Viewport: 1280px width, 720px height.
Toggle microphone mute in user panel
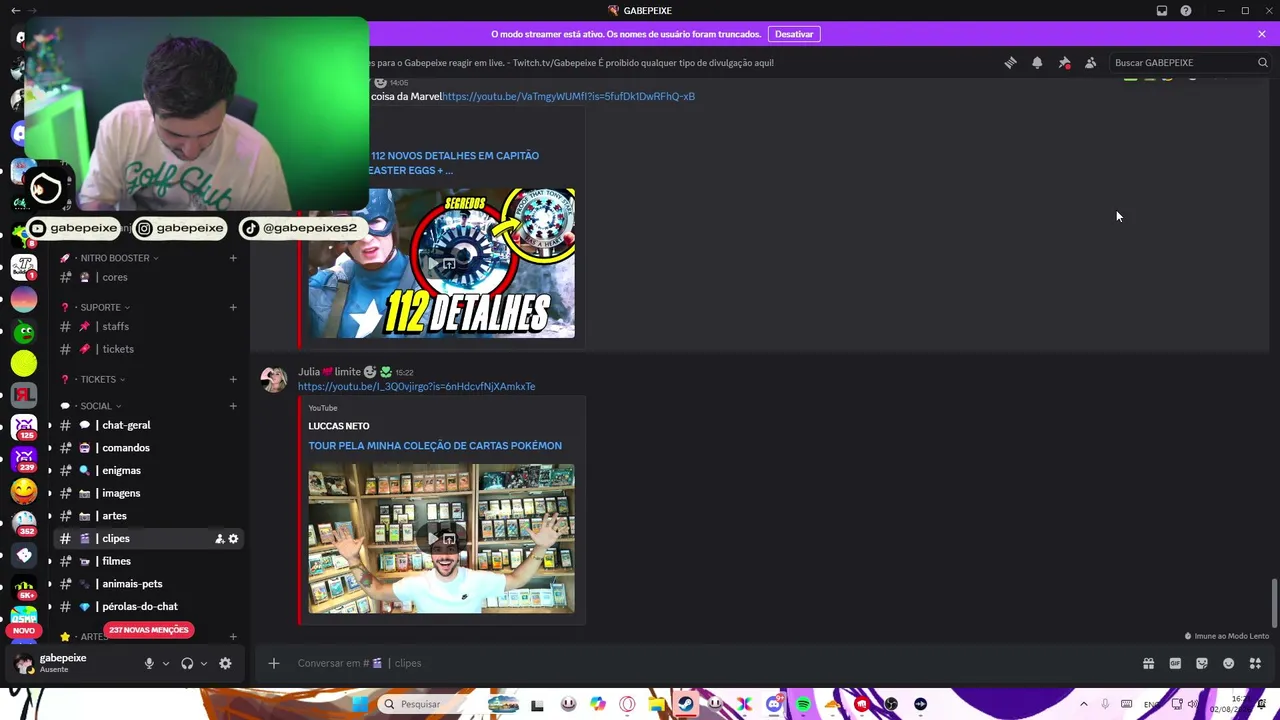click(149, 663)
